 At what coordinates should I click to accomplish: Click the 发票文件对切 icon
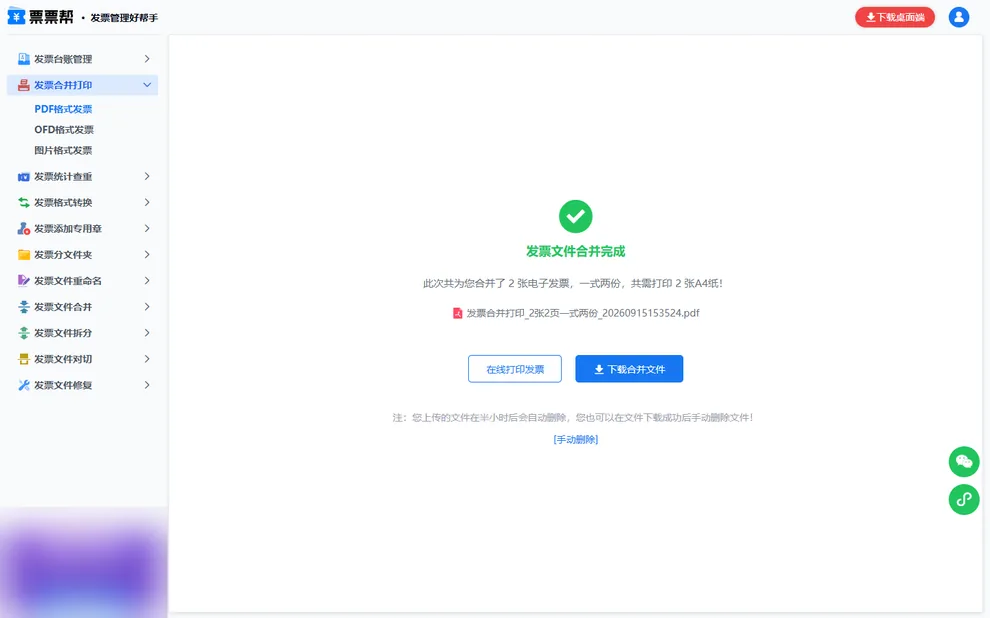[x=24, y=359]
